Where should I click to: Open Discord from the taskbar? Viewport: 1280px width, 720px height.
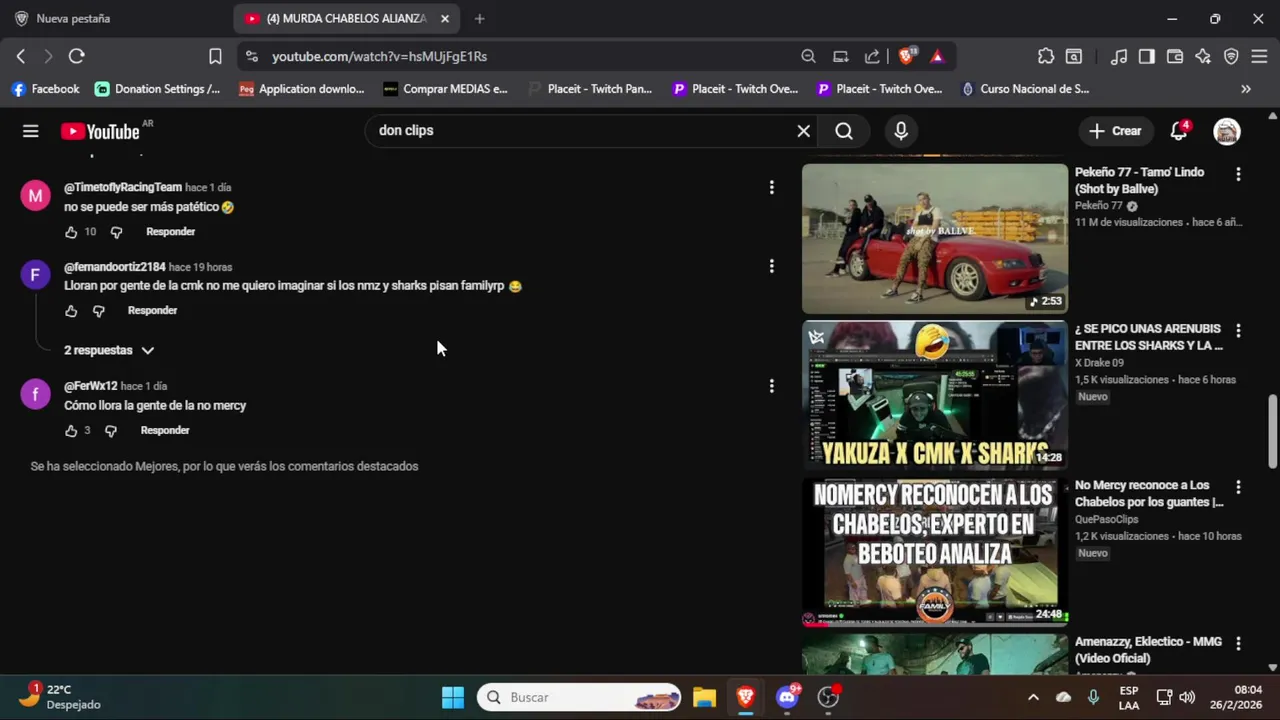pos(788,697)
